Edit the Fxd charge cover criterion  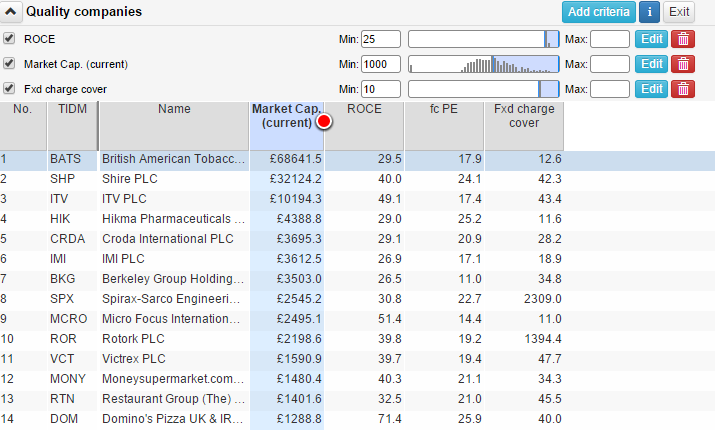[651, 89]
